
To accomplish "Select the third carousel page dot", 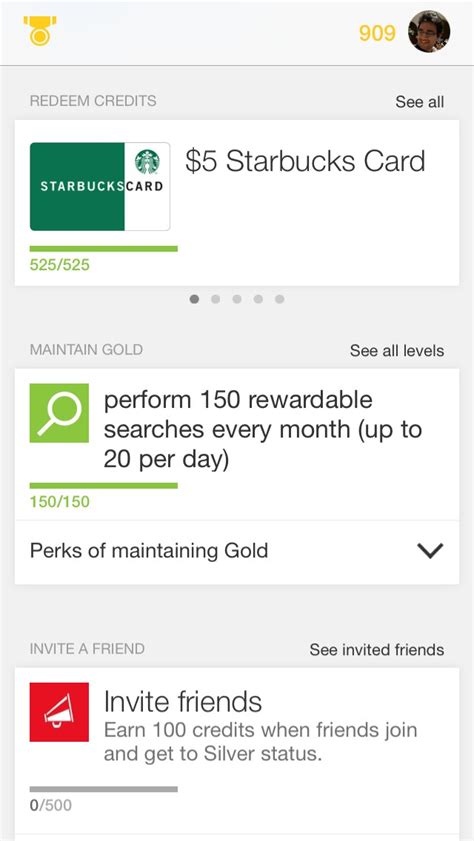I will (237, 299).
